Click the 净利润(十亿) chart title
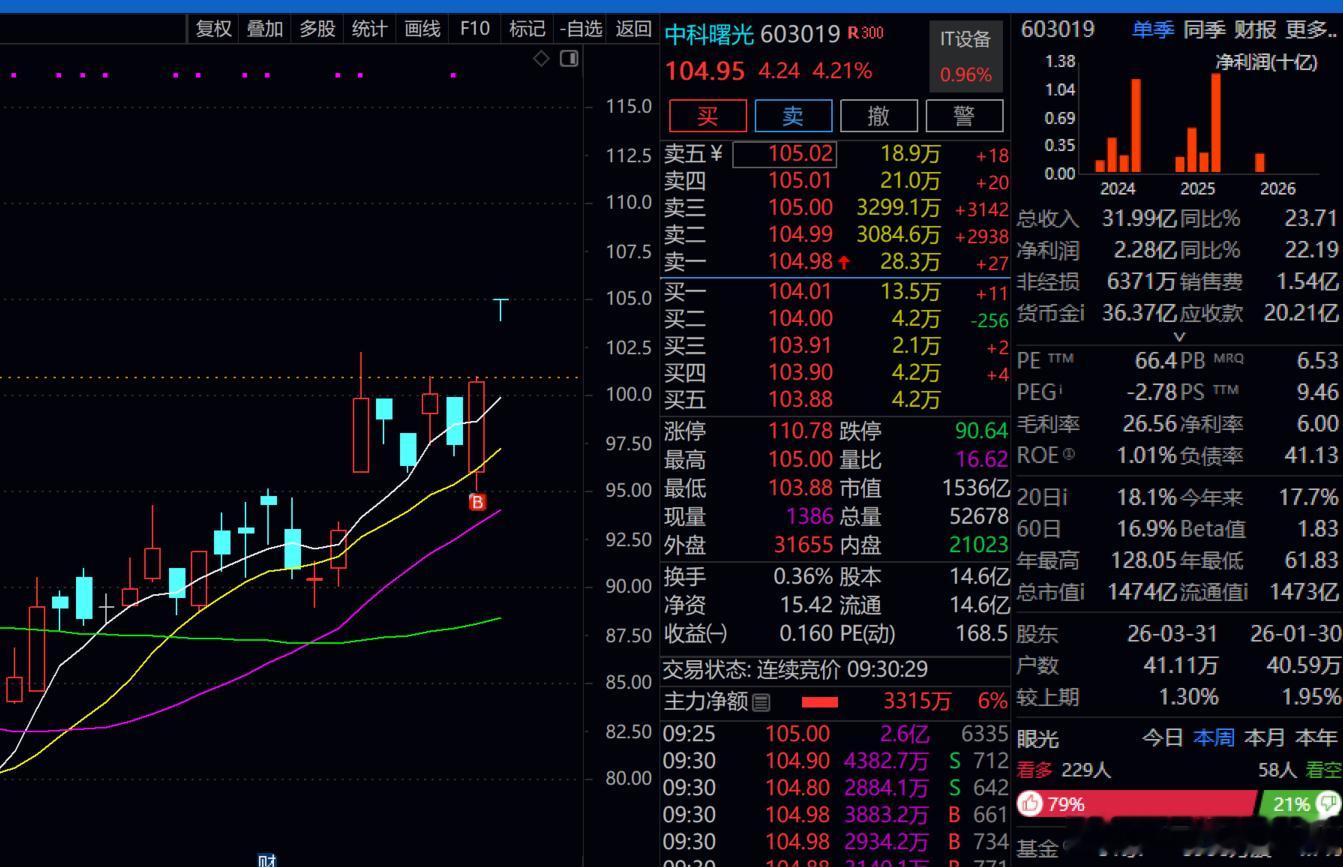This screenshot has width=1343, height=867. (x=1266, y=62)
